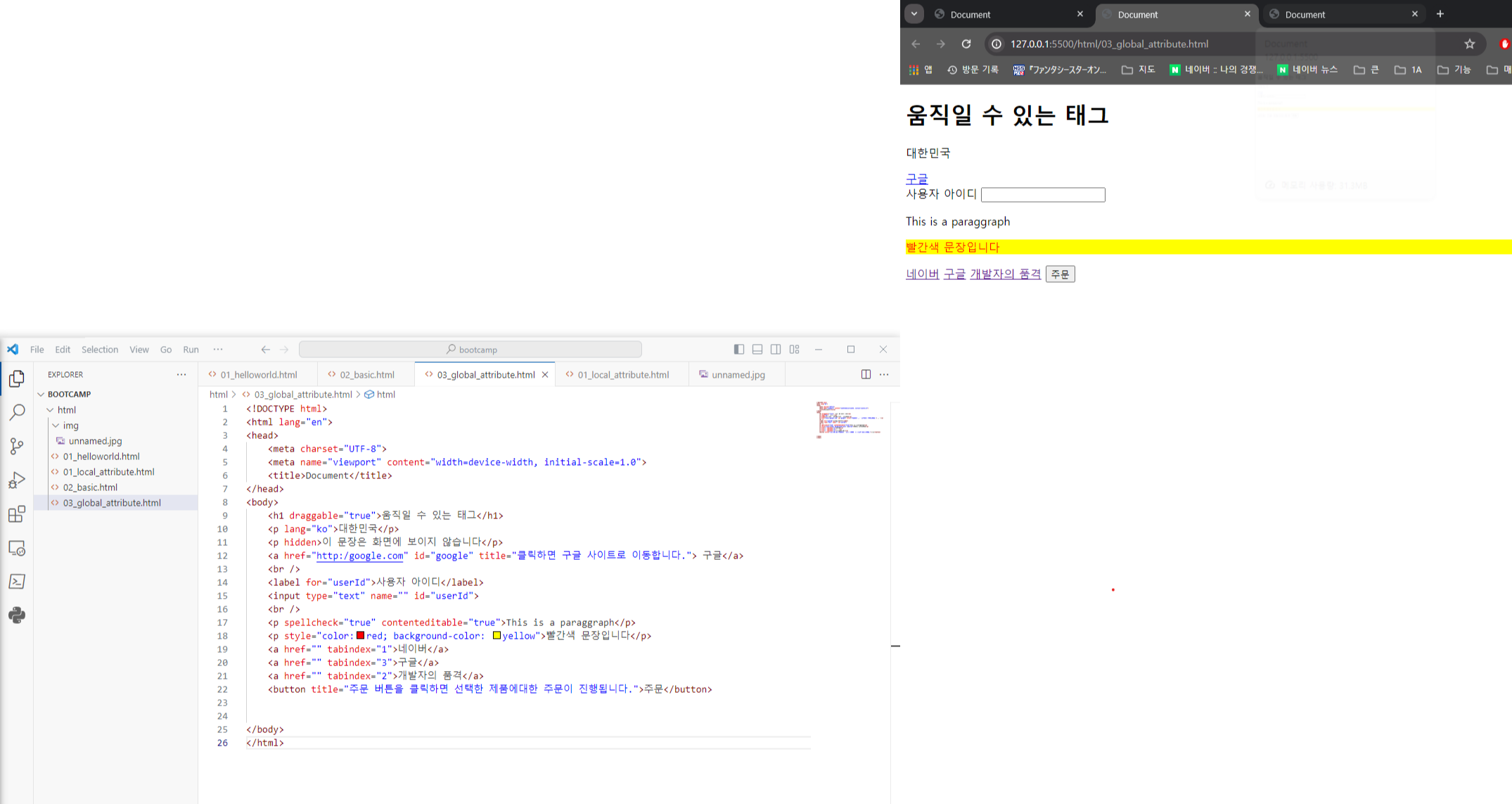Image resolution: width=1512 pixels, height=804 pixels.
Task: Open the Run and Debug view
Action: click(17, 480)
